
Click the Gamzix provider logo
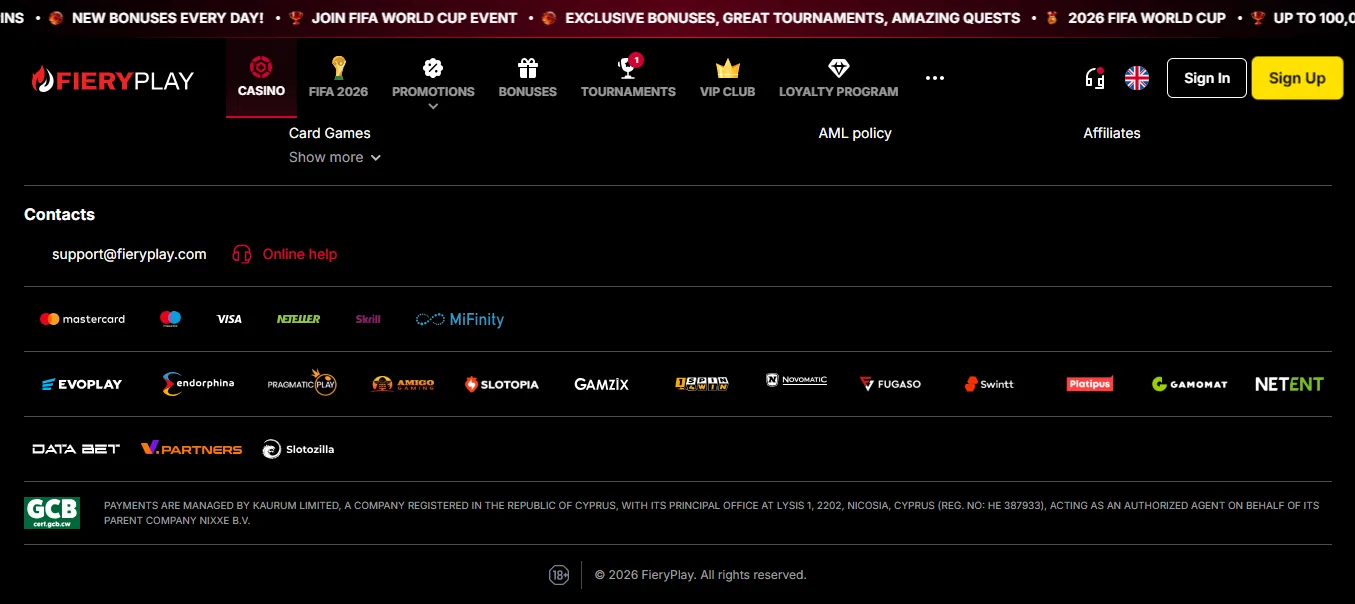pos(602,384)
